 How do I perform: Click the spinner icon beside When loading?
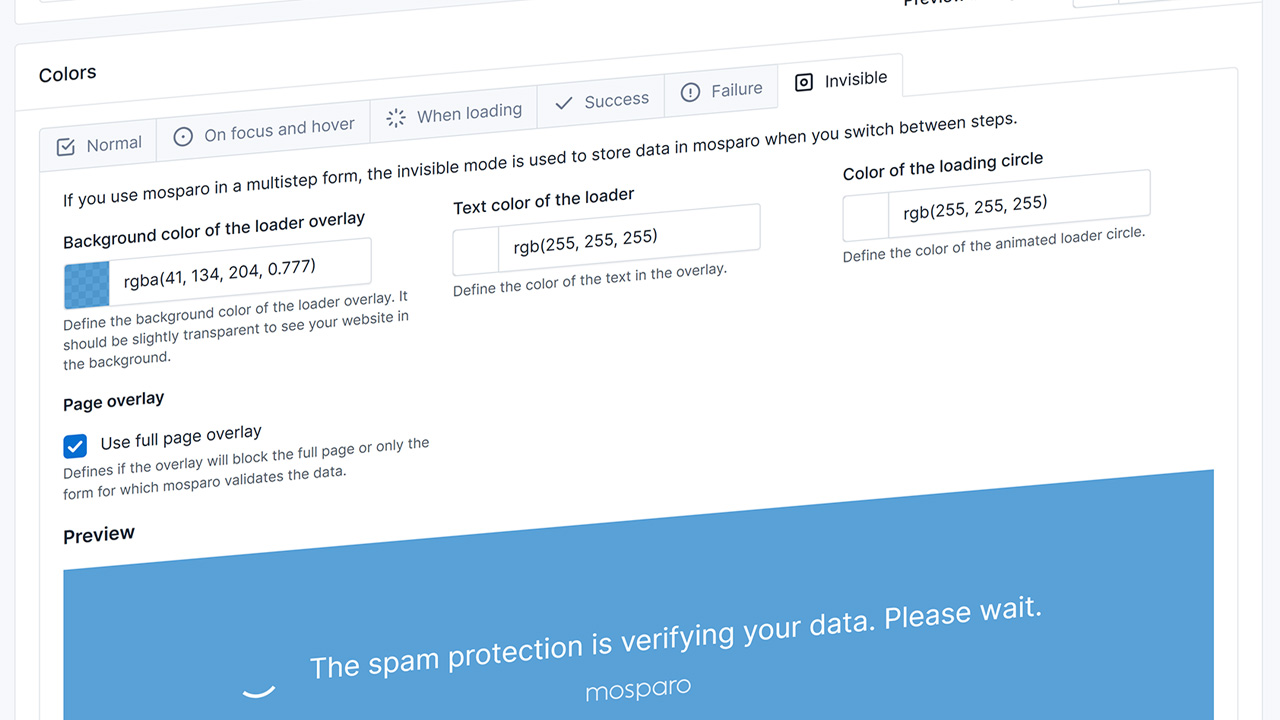396,118
